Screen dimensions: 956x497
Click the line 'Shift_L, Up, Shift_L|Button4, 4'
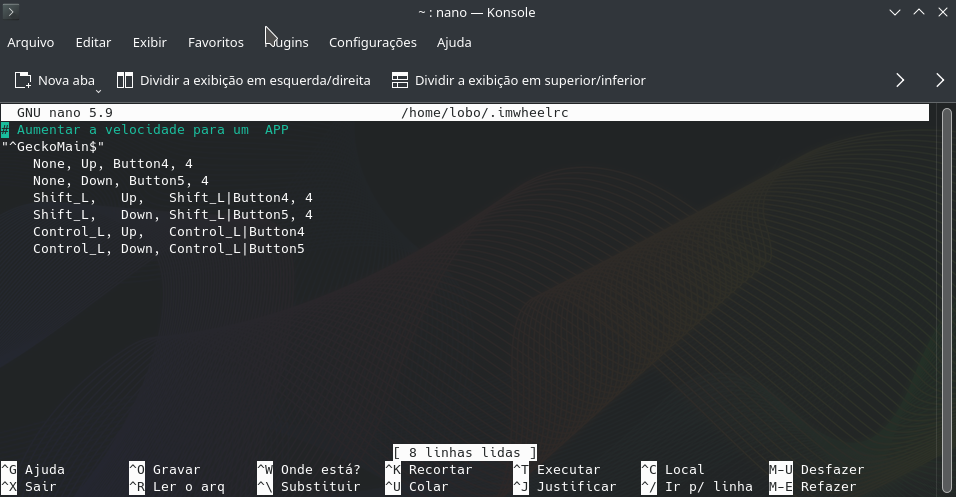coord(173,198)
